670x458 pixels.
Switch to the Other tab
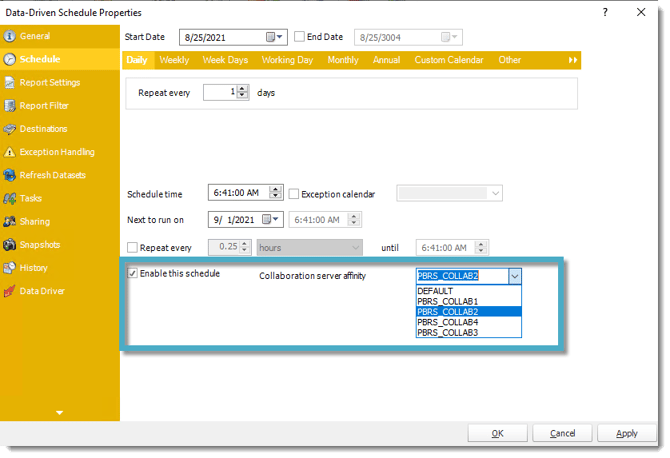click(x=509, y=60)
